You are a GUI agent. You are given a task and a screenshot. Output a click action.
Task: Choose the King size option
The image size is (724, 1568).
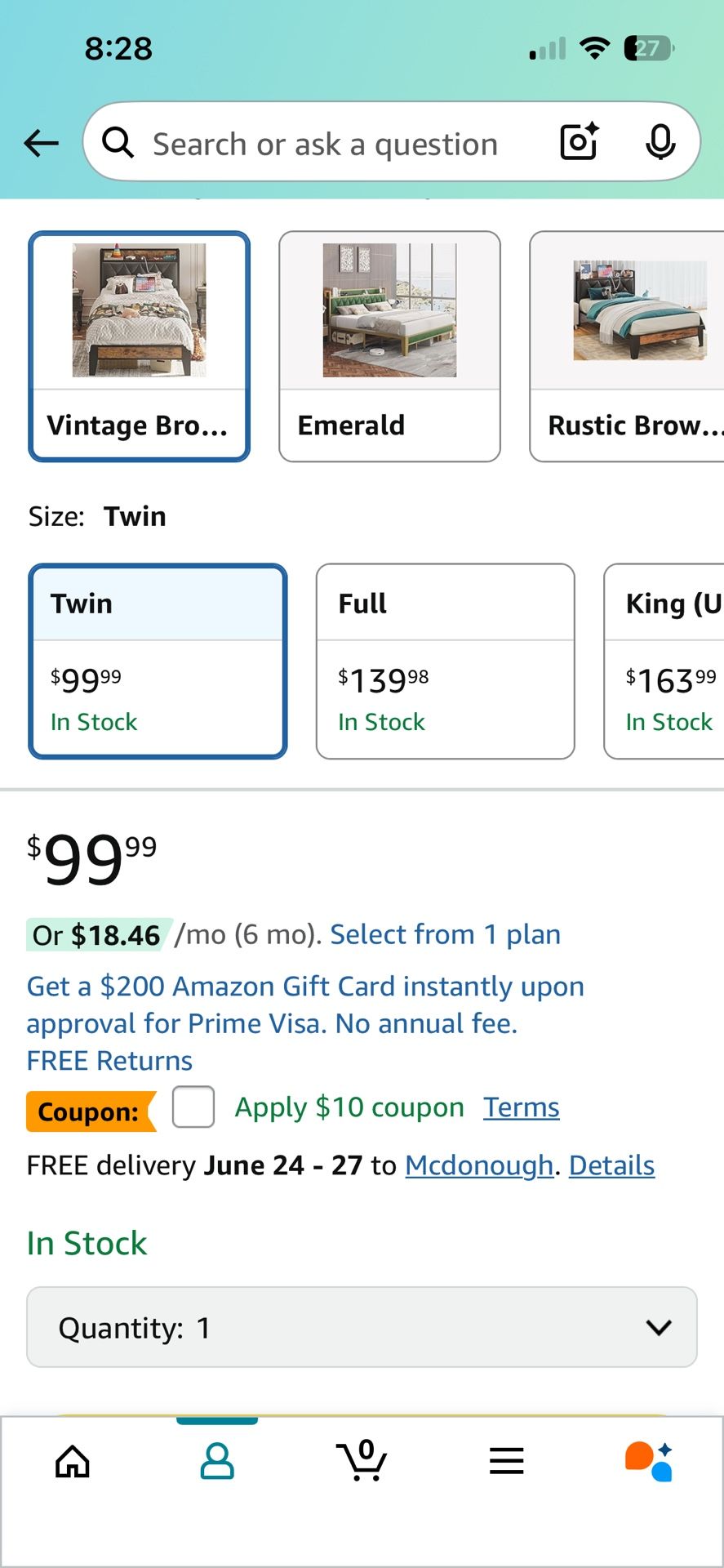[664, 661]
